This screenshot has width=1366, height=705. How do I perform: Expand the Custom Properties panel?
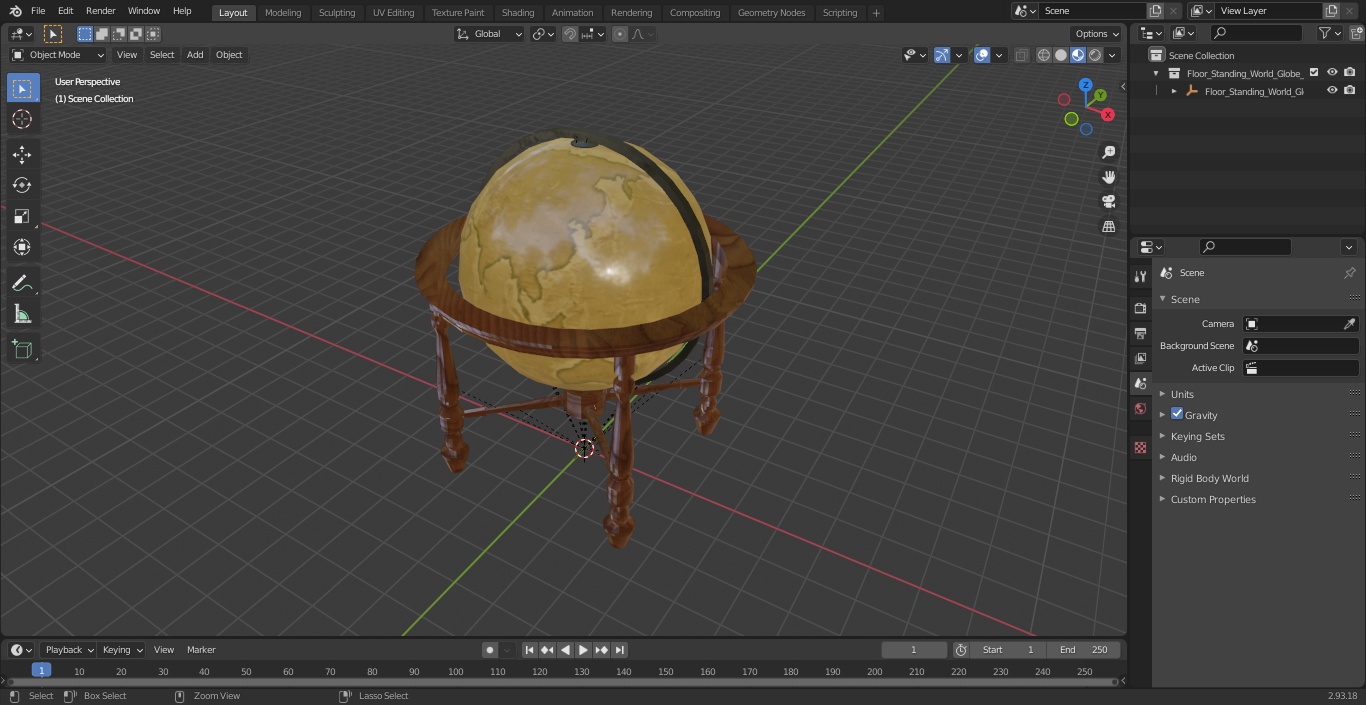(1213, 499)
